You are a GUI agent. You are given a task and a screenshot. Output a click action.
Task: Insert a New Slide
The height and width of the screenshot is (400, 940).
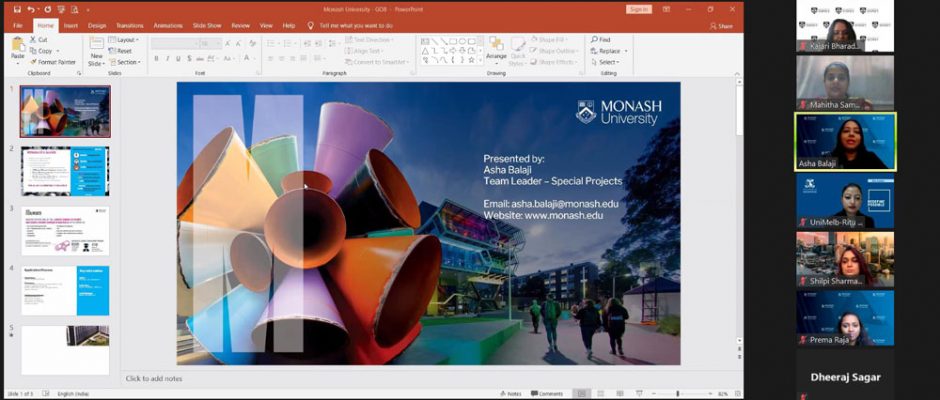[x=97, y=50]
